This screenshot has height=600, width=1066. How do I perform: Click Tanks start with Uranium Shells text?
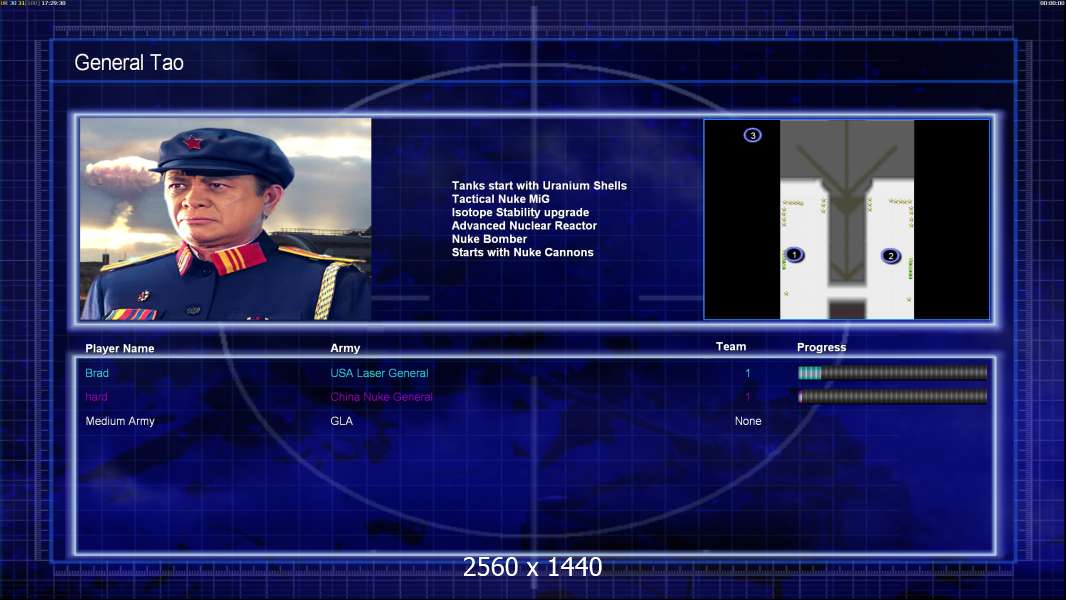(539, 186)
